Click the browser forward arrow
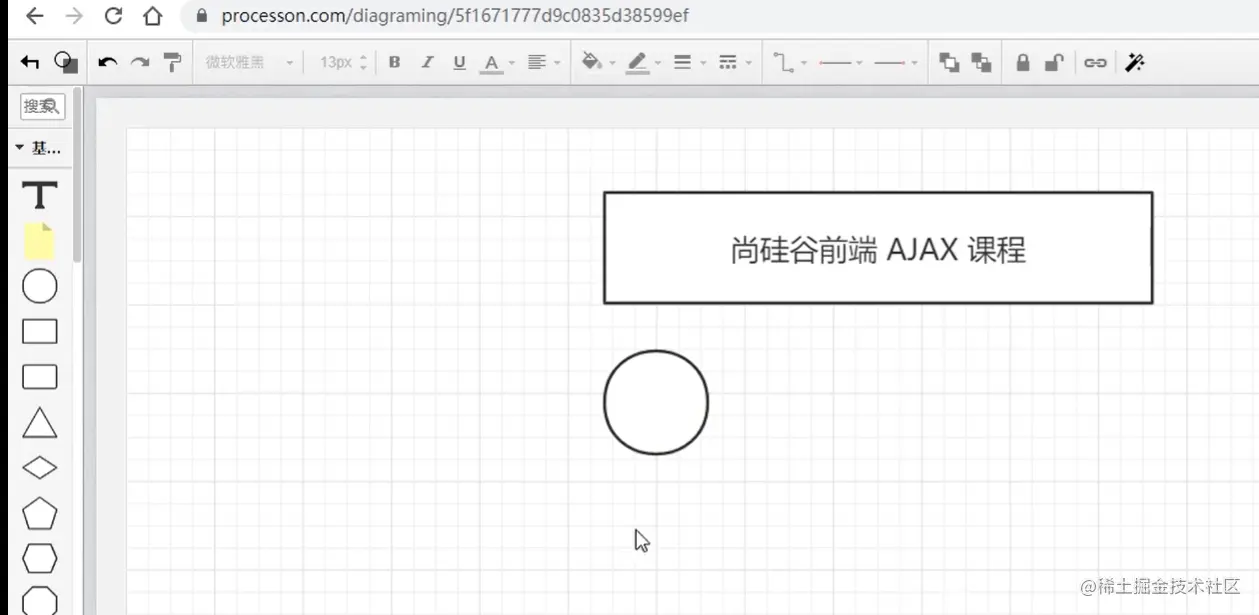Screen dimensions: 1259x615 (x=73, y=16)
